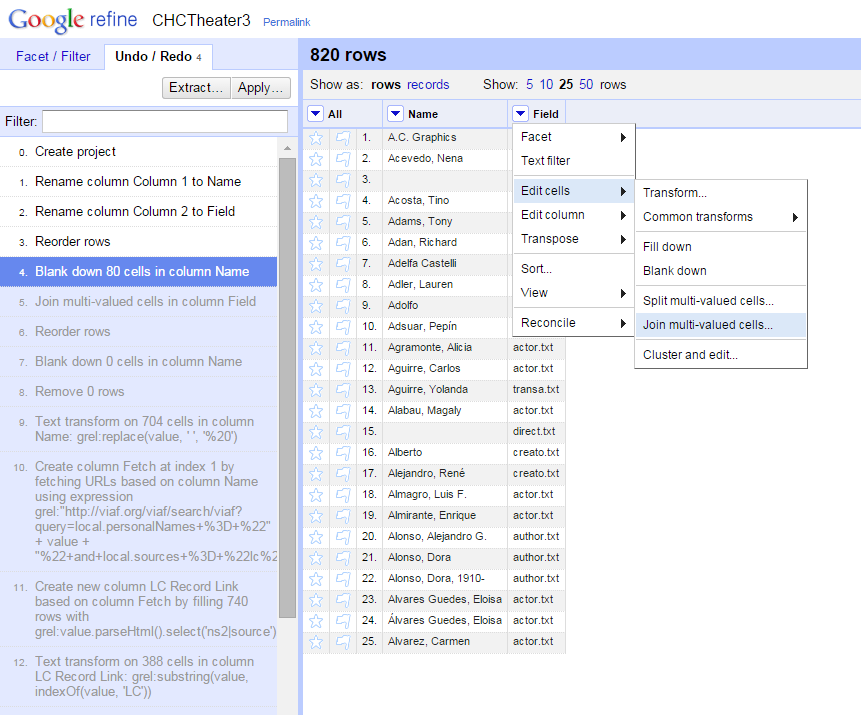Star the Alberto row
Viewport: 861px width, 715px height.
(316, 453)
